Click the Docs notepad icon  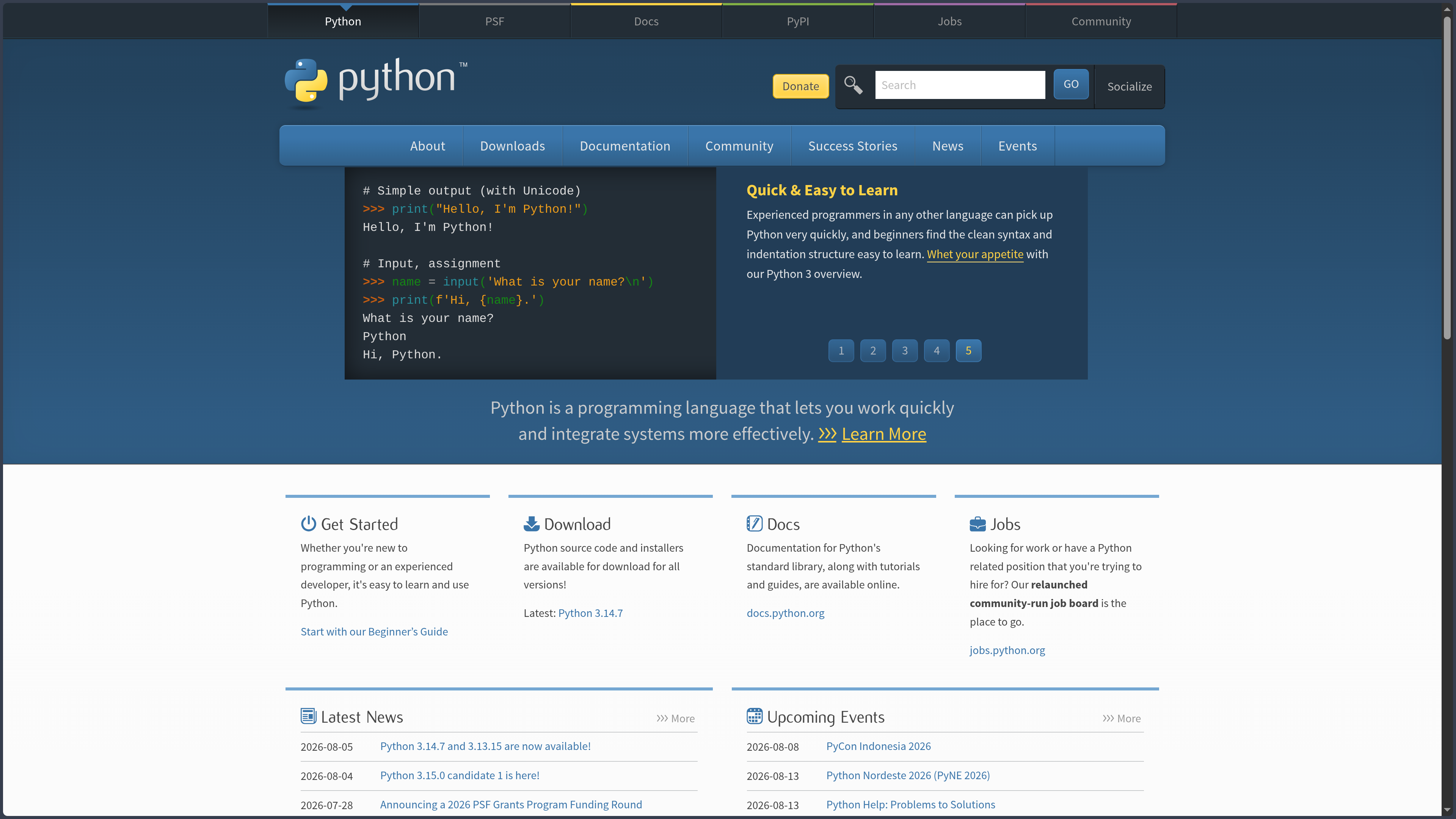pos(754,523)
